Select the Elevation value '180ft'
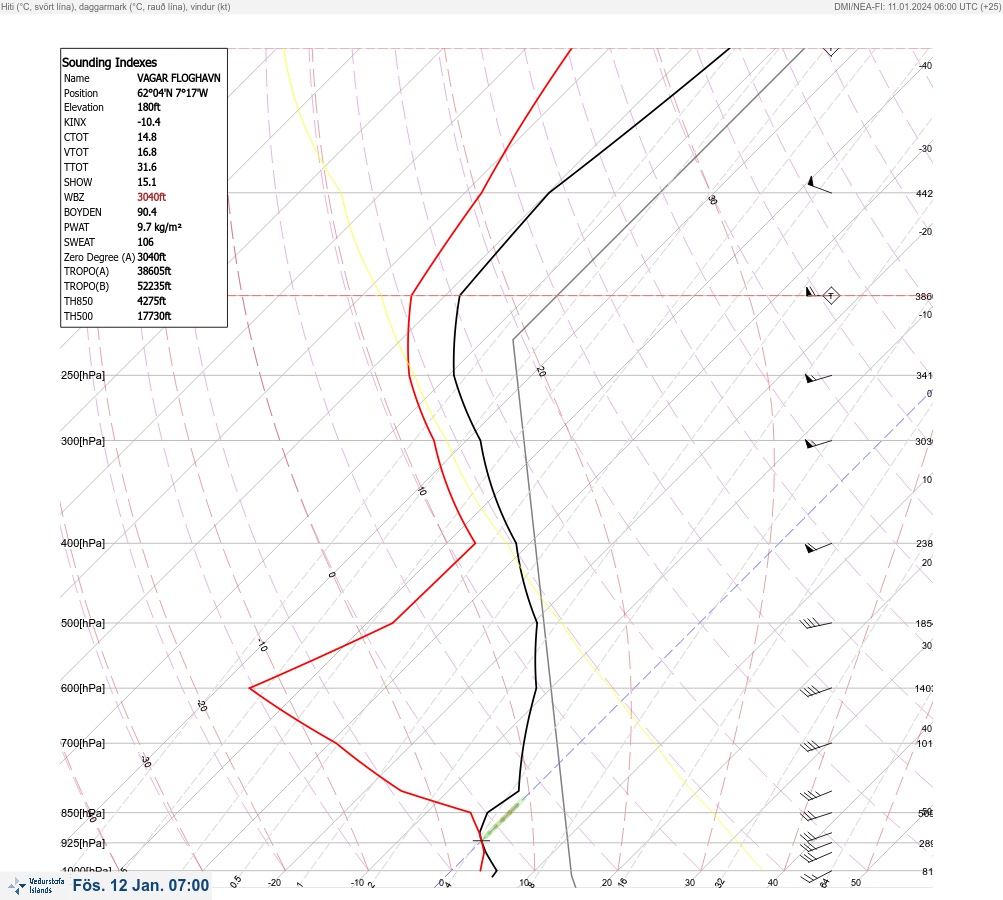1003x900 pixels. (x=148, y=107)
